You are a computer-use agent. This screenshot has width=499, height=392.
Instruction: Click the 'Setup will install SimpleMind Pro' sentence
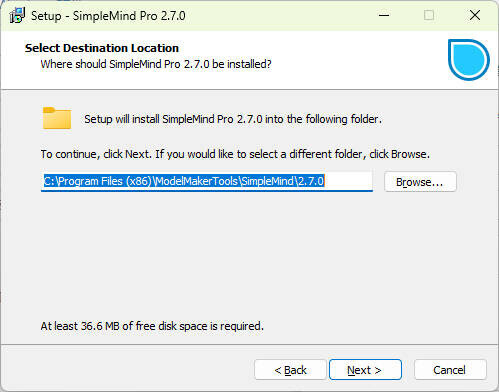click(x=233, y=119)
